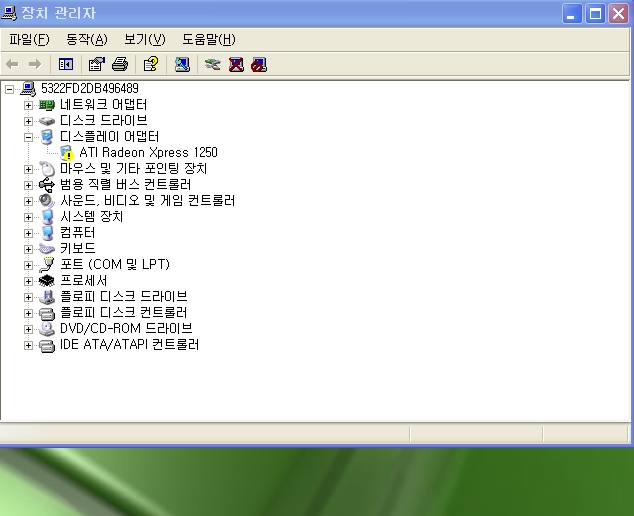Click the keyboard icon
Viewport: 634px width, 516px height.
pos(47,249)
